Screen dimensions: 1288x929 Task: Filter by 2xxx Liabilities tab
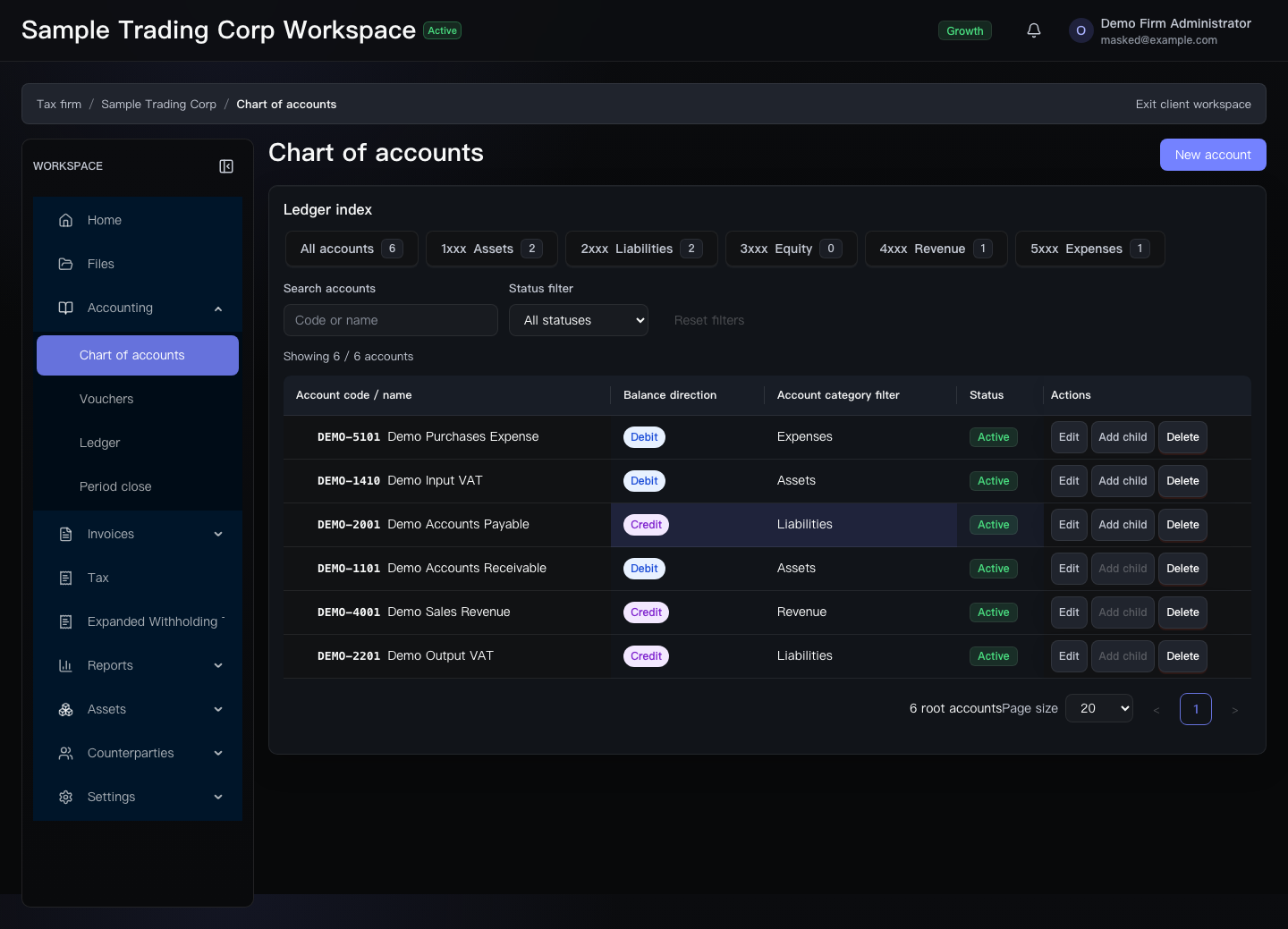(x=641, y=249)
